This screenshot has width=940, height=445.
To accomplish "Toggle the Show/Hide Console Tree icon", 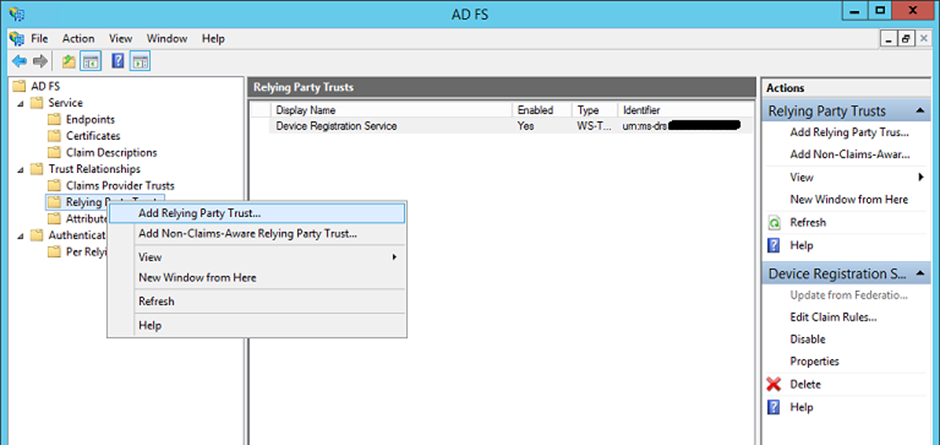I will (91, 61).
